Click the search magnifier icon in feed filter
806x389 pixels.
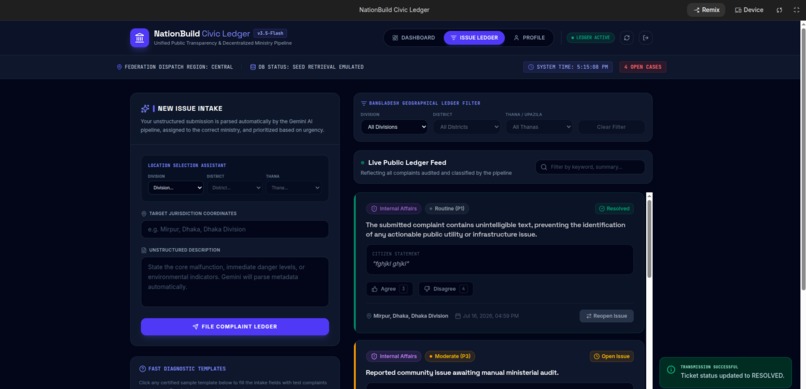coord(544,167)
